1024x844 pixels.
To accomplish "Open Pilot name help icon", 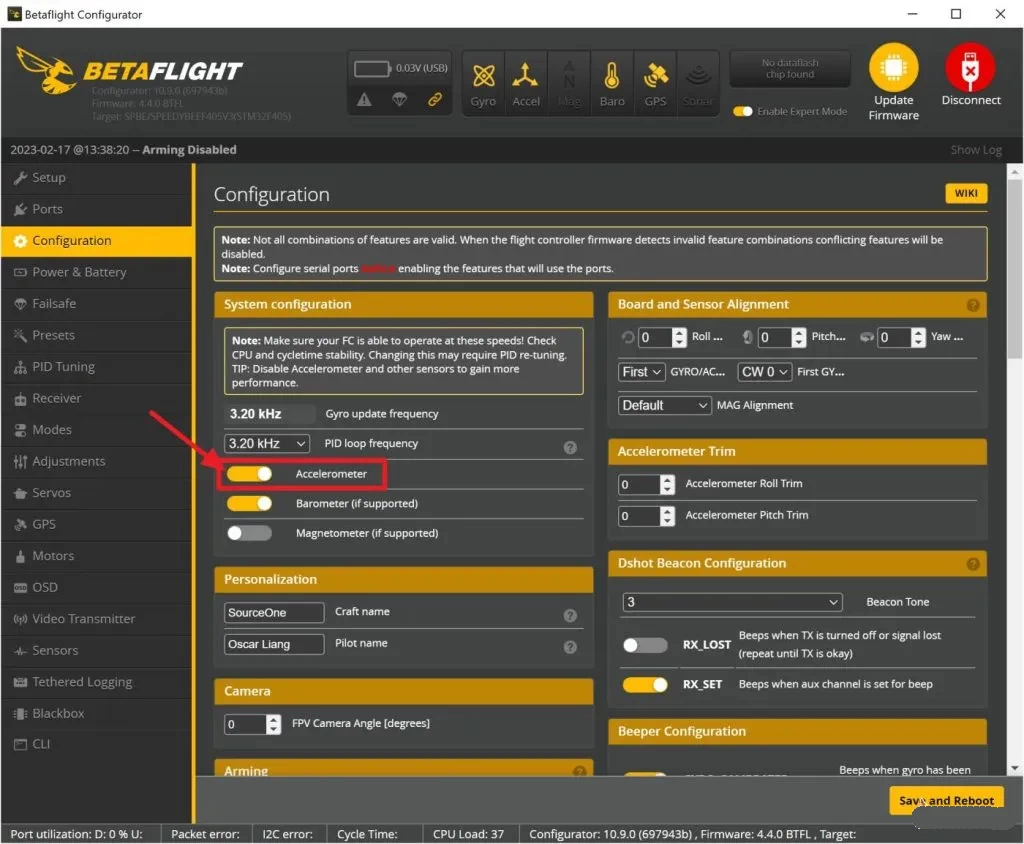I will (570, 647).
